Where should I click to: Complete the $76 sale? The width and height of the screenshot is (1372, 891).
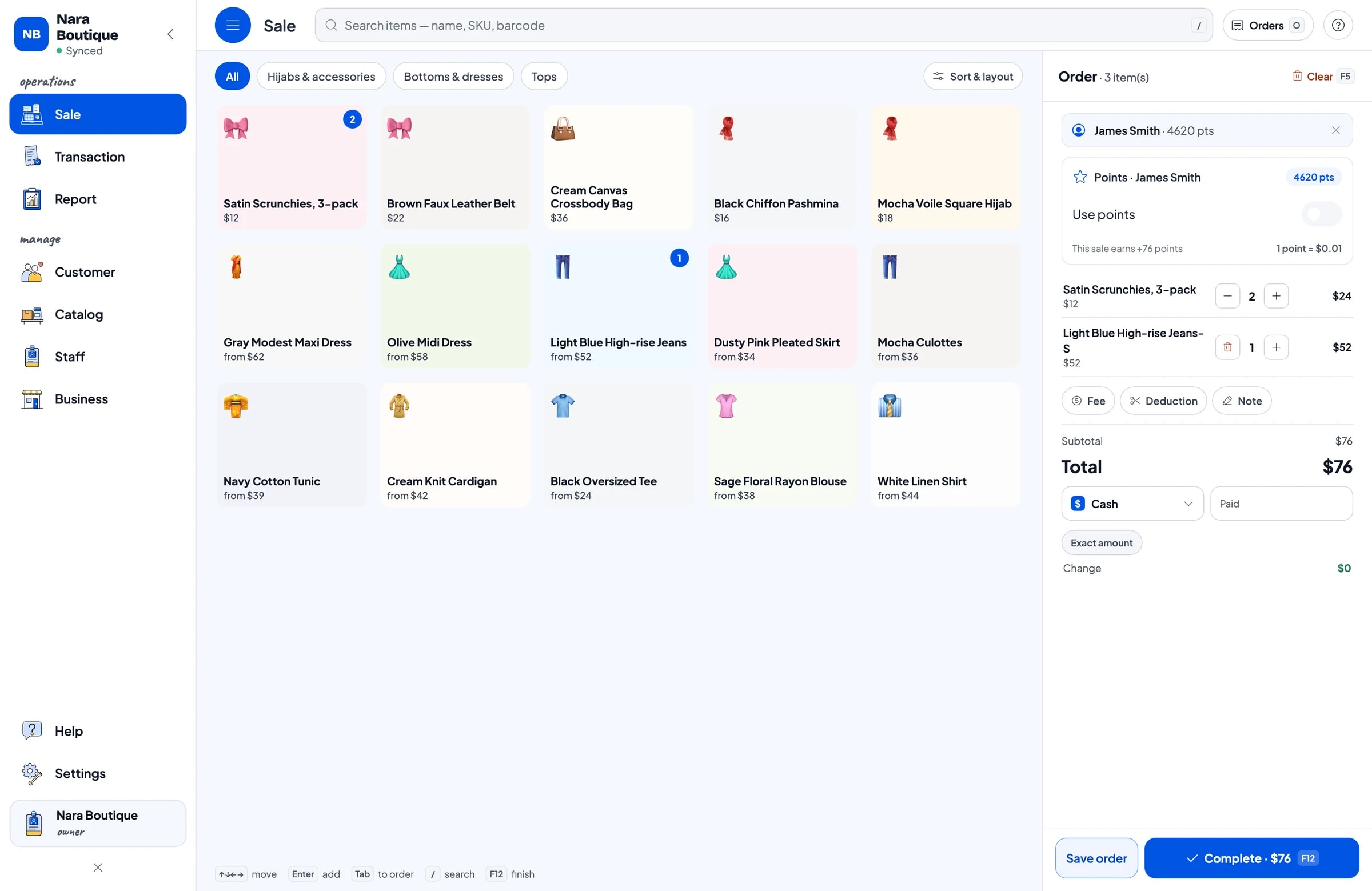(x=1251, y=858)
